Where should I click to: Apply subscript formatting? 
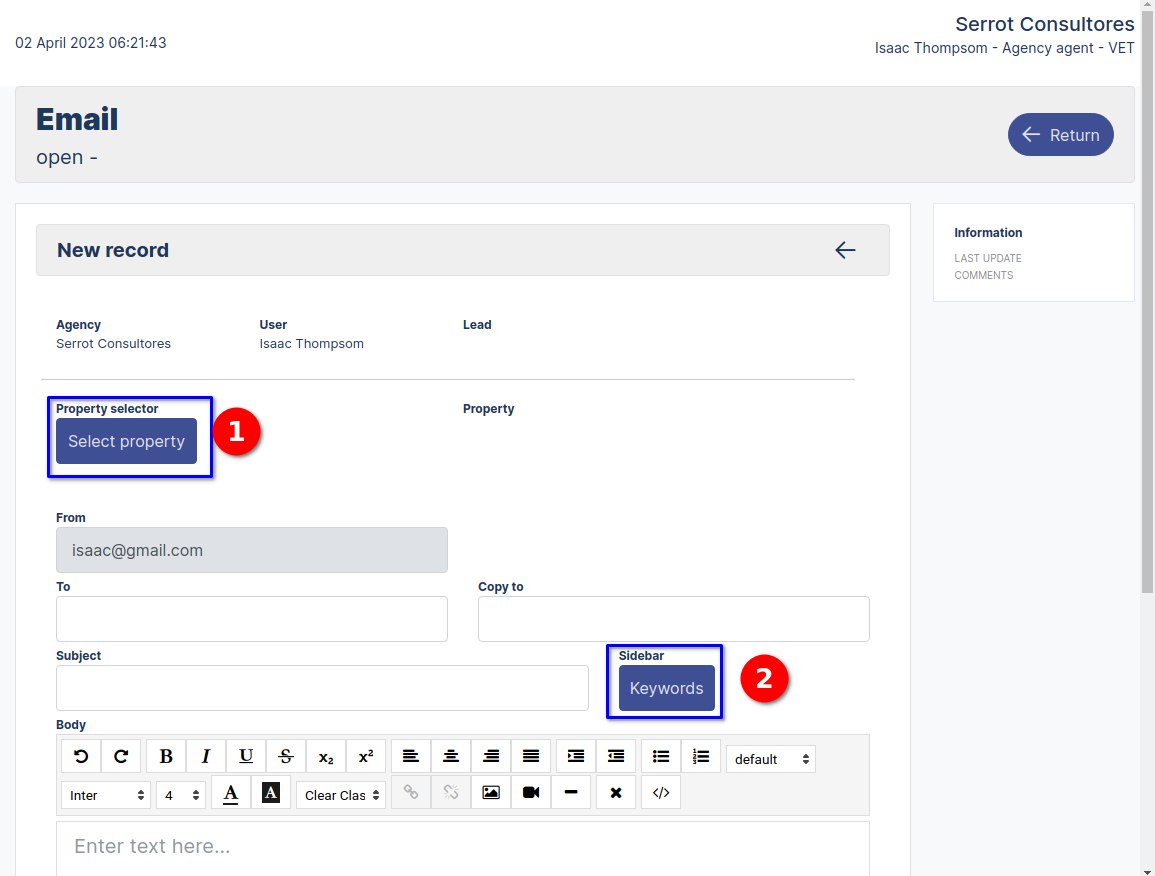326,756
